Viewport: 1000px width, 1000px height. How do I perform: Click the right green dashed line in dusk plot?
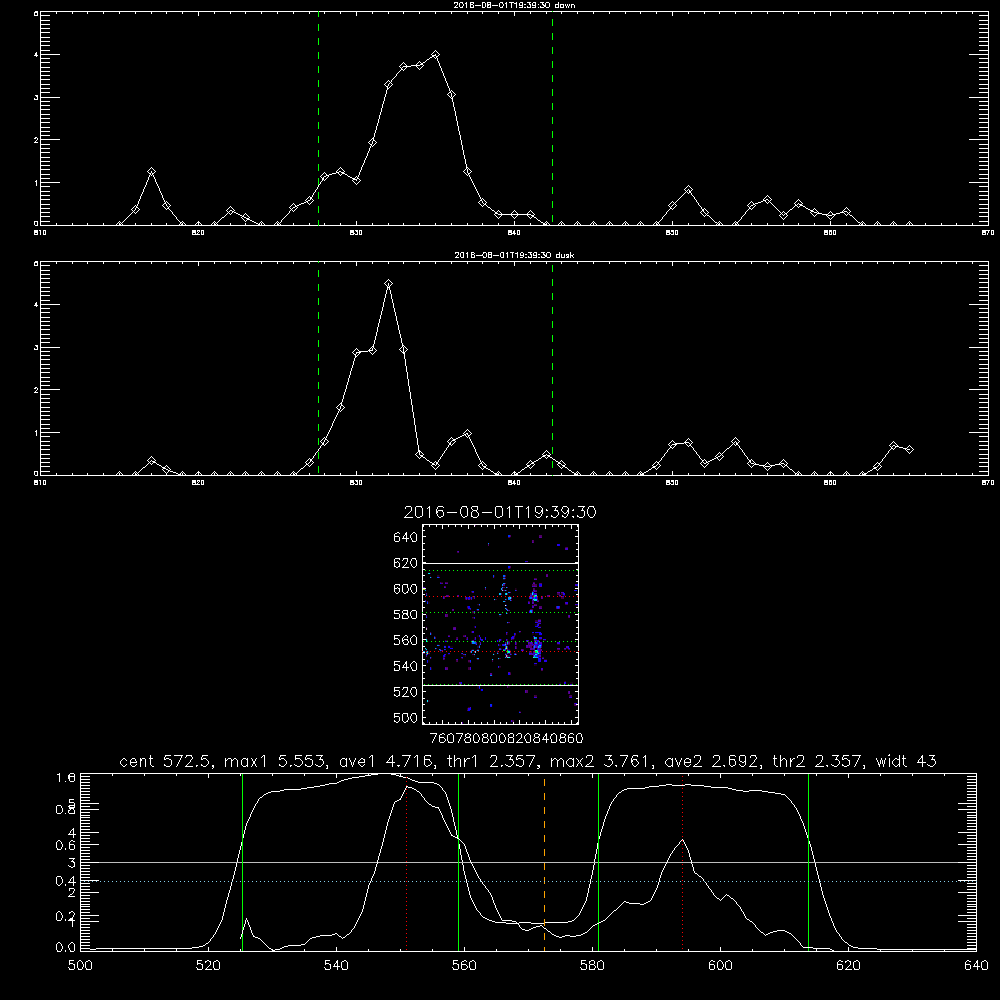[x=552, y=369]
